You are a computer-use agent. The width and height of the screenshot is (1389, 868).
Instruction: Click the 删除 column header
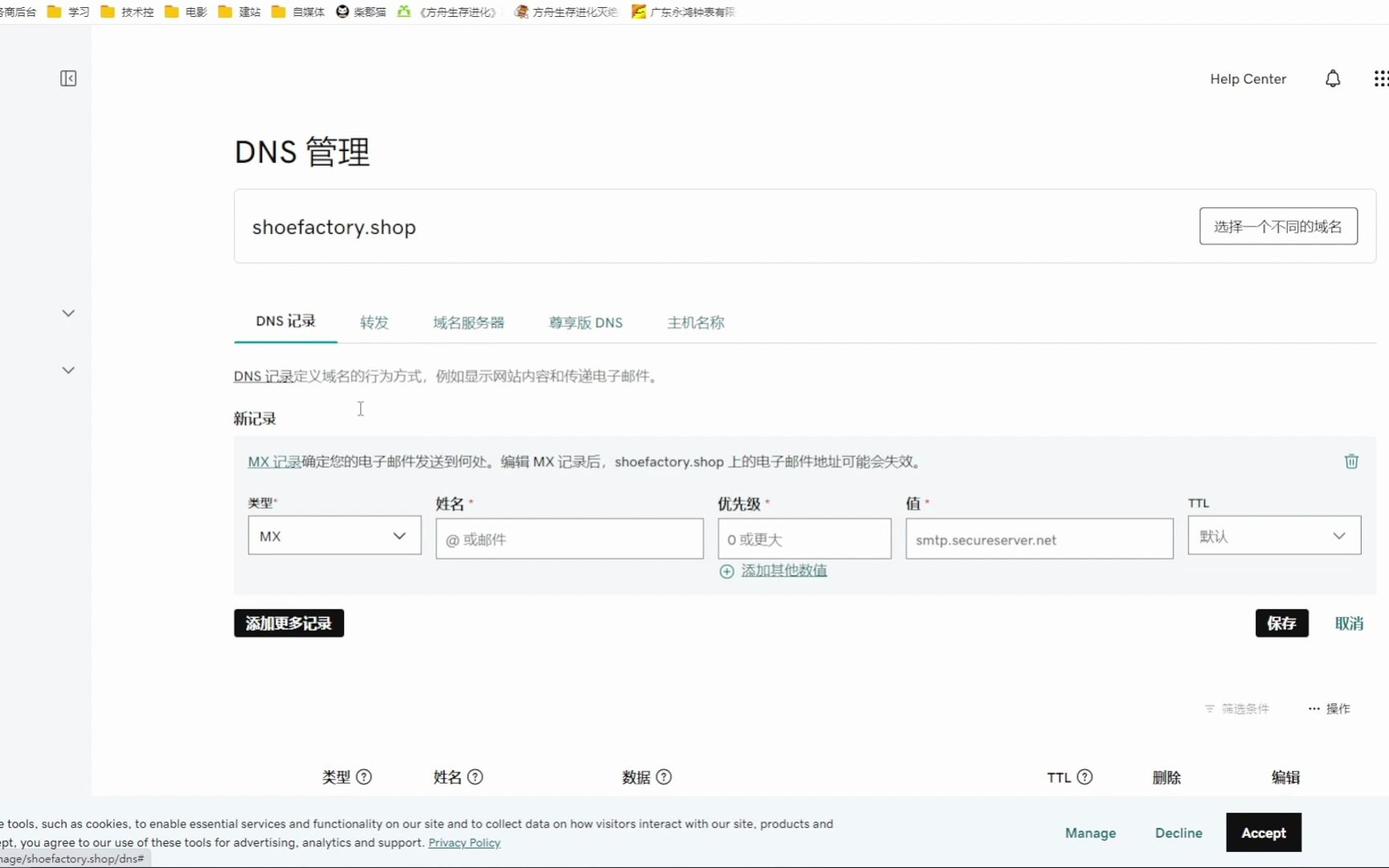[x=1166, y=777]
